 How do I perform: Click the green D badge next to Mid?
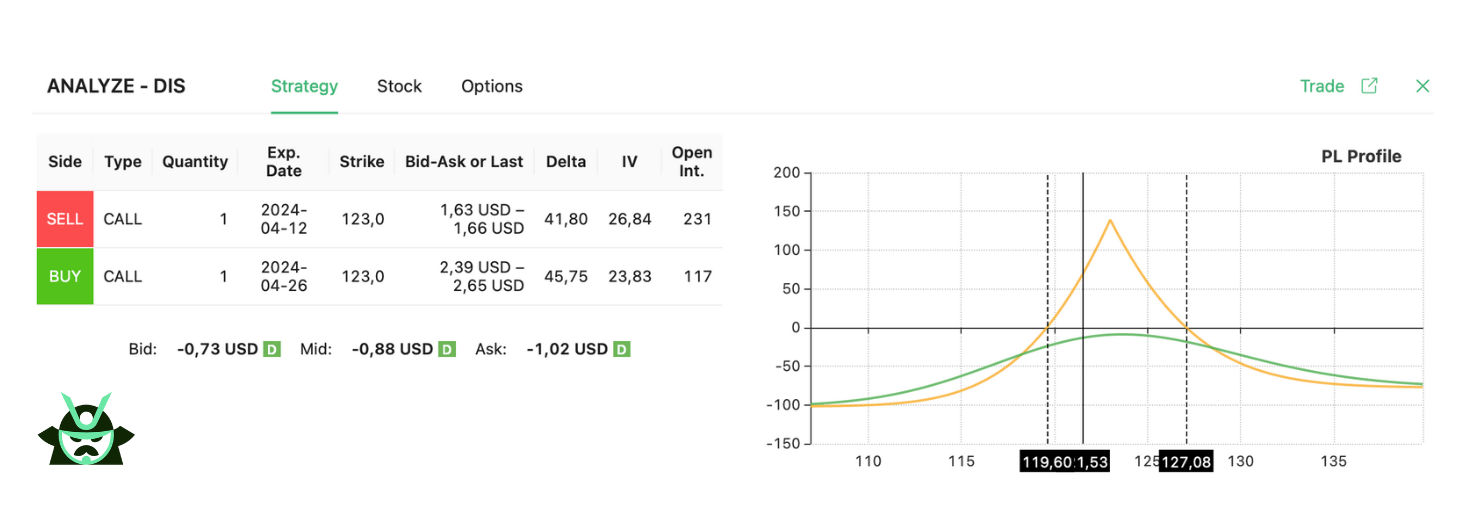pos(447,349)
